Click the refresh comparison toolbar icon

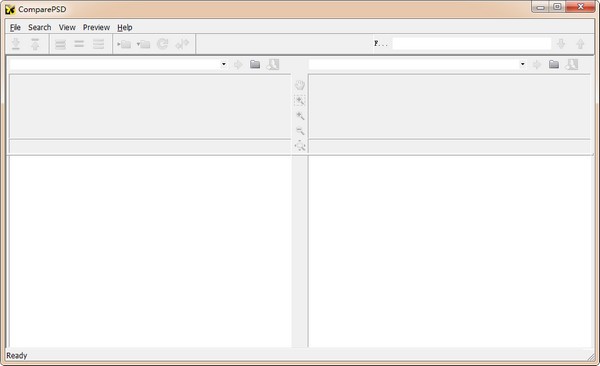click(163, 44)
